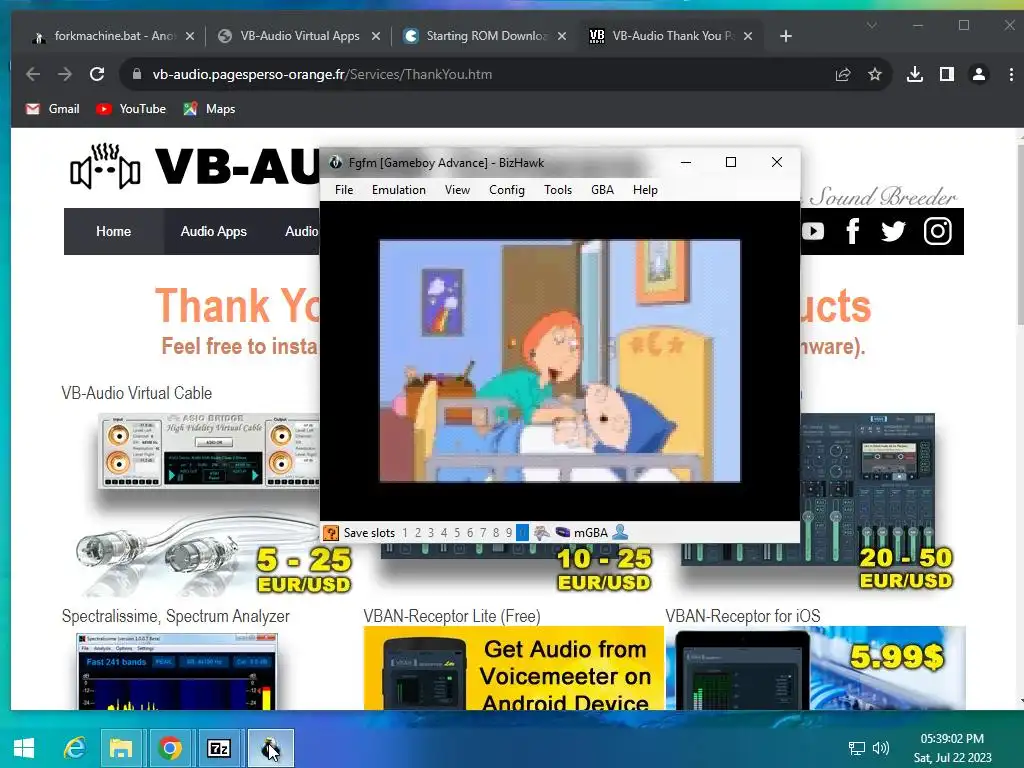Viewport: 1024px width, 768px height.
Task: Open the GBA menu in BizHawk
Action: [602, 189]
